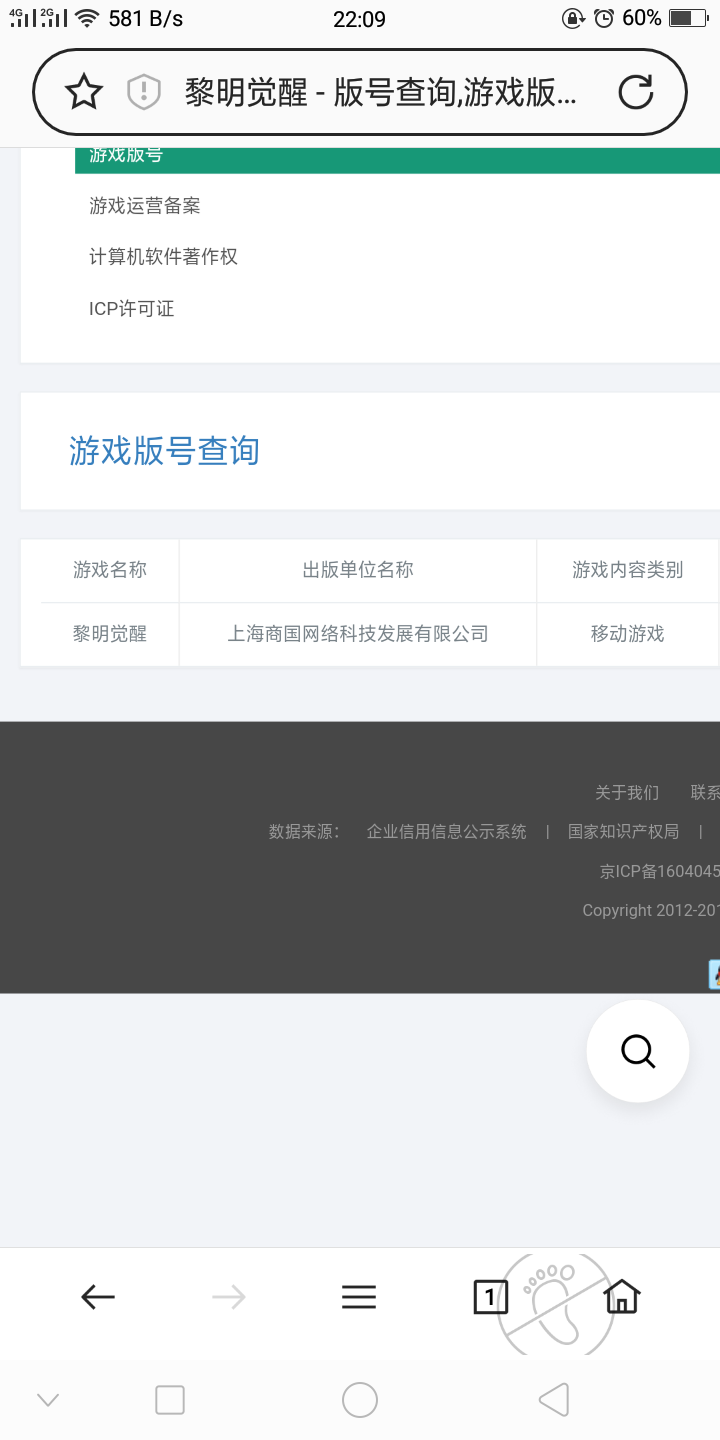Click the 游戏名称 column header

110,570
